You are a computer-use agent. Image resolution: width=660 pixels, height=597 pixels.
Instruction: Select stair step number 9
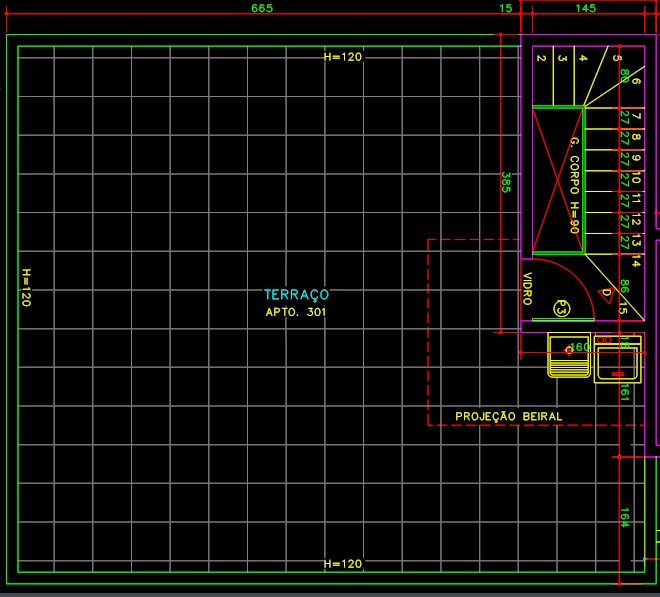tap(636, 157)
